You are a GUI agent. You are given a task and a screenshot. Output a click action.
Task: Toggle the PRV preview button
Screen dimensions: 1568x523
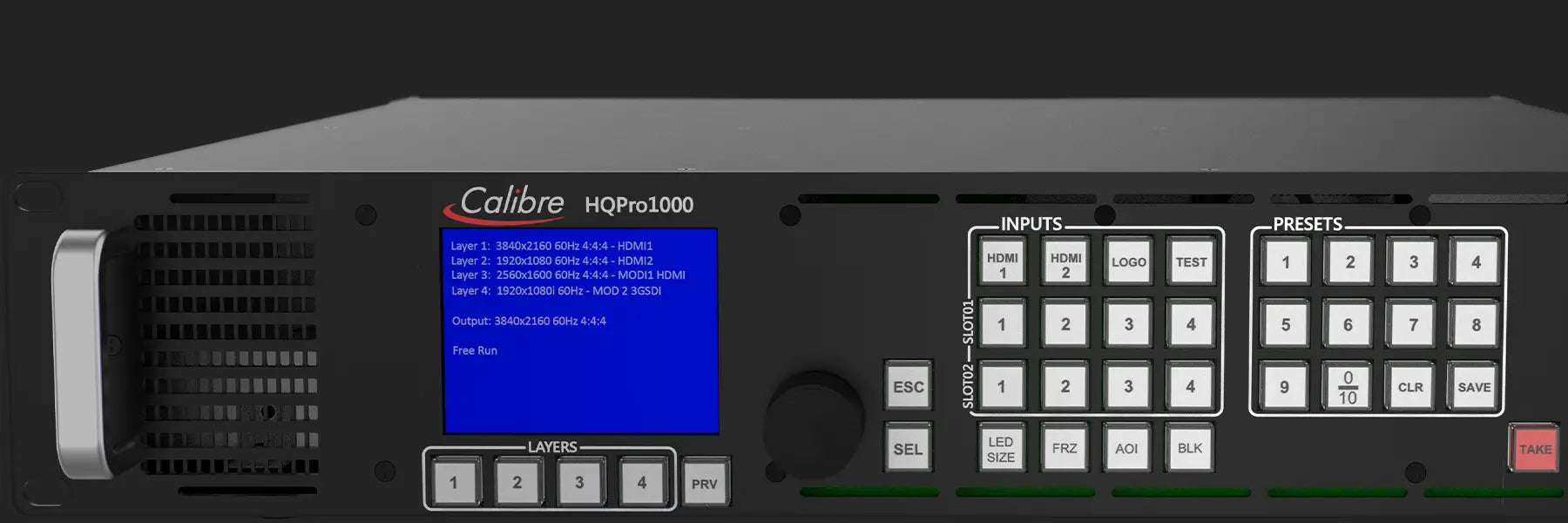click(704, 483)
